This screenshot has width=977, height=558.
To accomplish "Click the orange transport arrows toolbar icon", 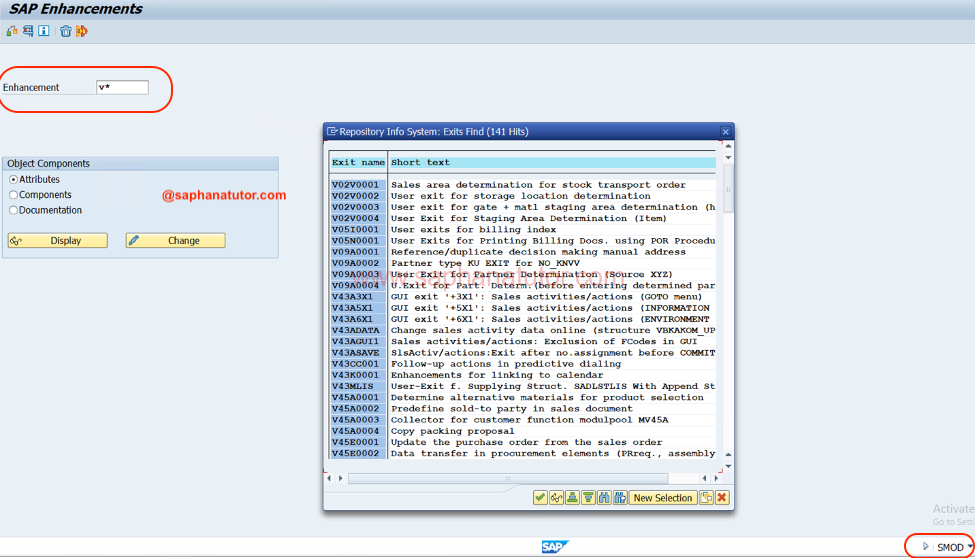I will [82, 31].
